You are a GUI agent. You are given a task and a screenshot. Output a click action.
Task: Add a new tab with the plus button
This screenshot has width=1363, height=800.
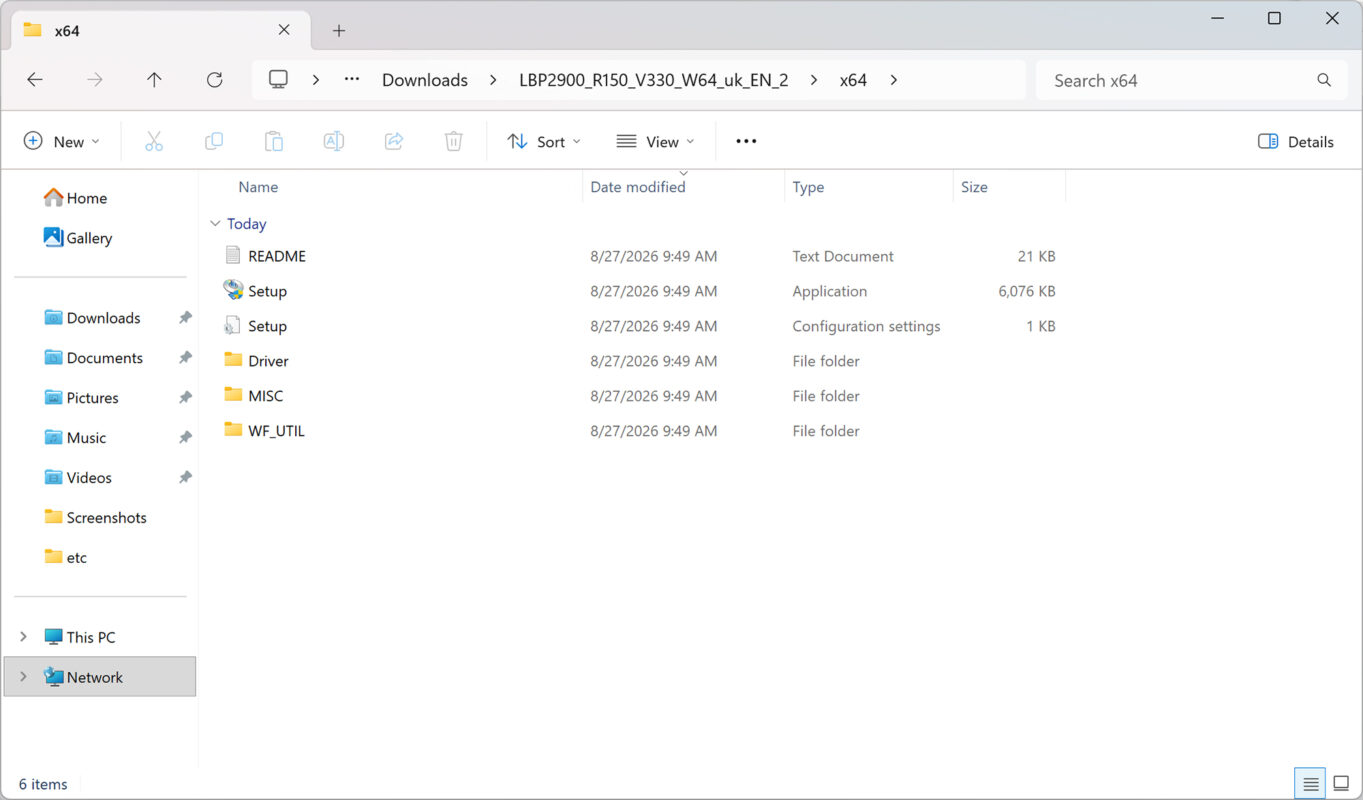click(x=339, y=31)
